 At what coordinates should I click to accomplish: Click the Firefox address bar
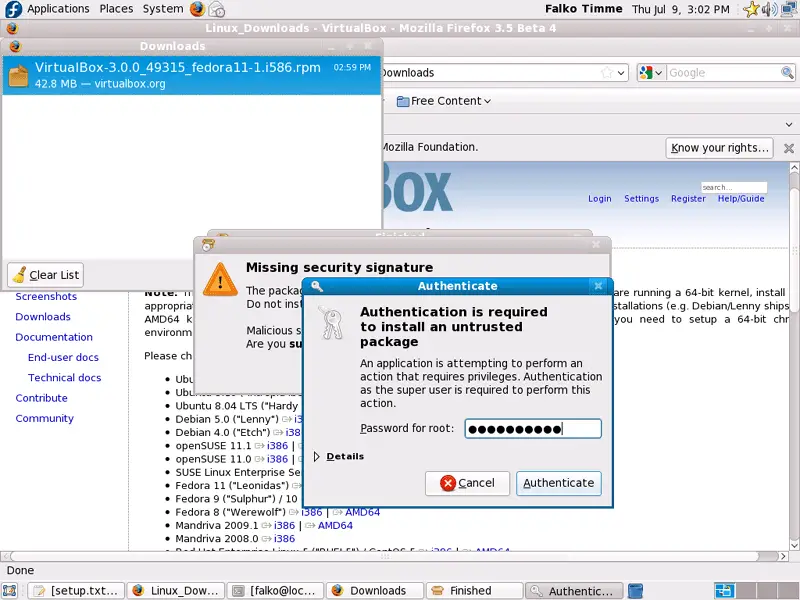point(505,72)
